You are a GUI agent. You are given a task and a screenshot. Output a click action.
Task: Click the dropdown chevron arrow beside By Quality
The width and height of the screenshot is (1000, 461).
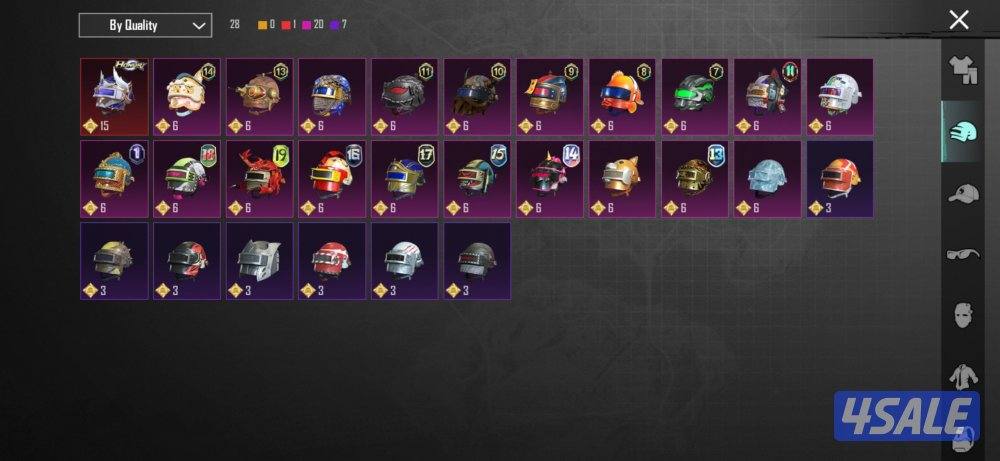click(x=198, y=26)
